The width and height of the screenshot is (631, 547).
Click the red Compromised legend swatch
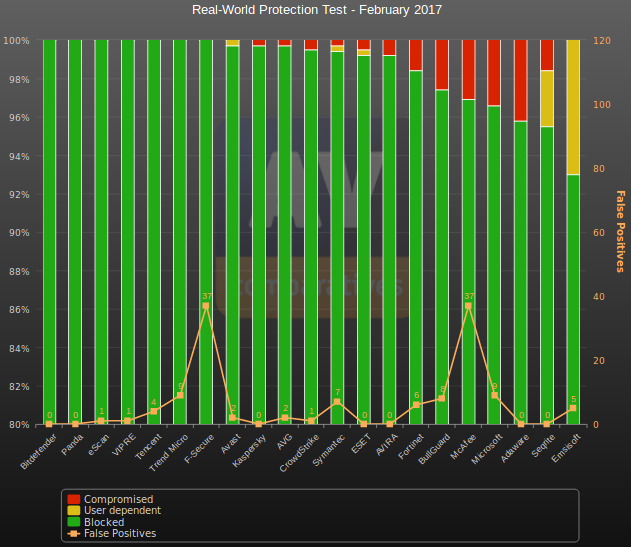tap(74, 499)
